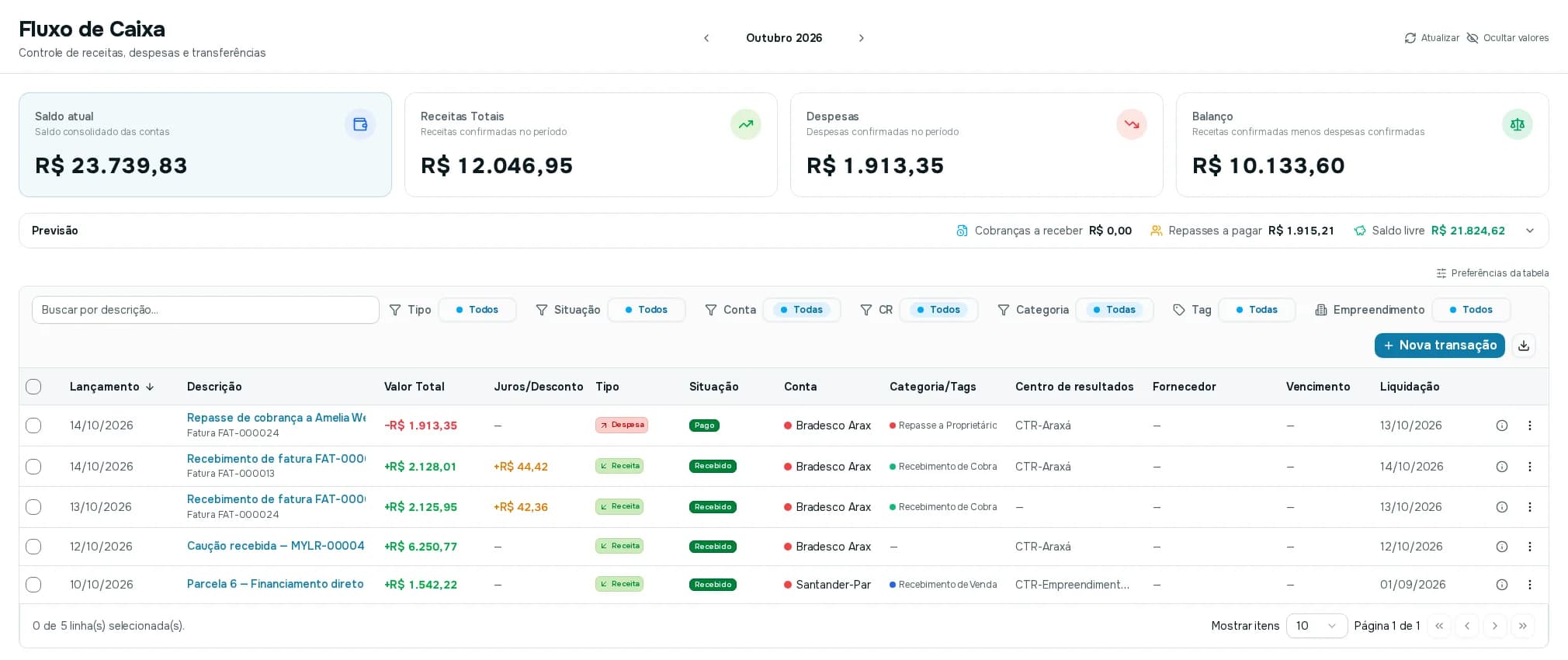Hide values with Ocultar valores

(x=1507, y=38)
